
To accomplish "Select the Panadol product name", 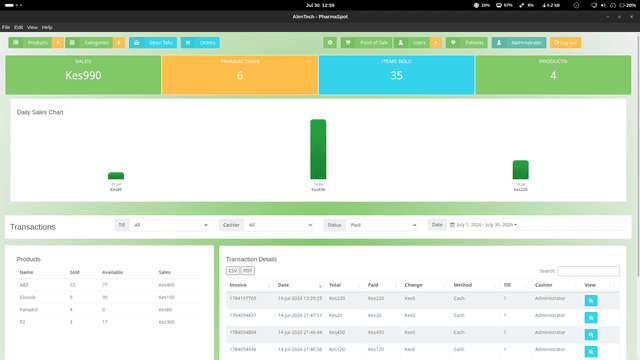I will (28, 310).
